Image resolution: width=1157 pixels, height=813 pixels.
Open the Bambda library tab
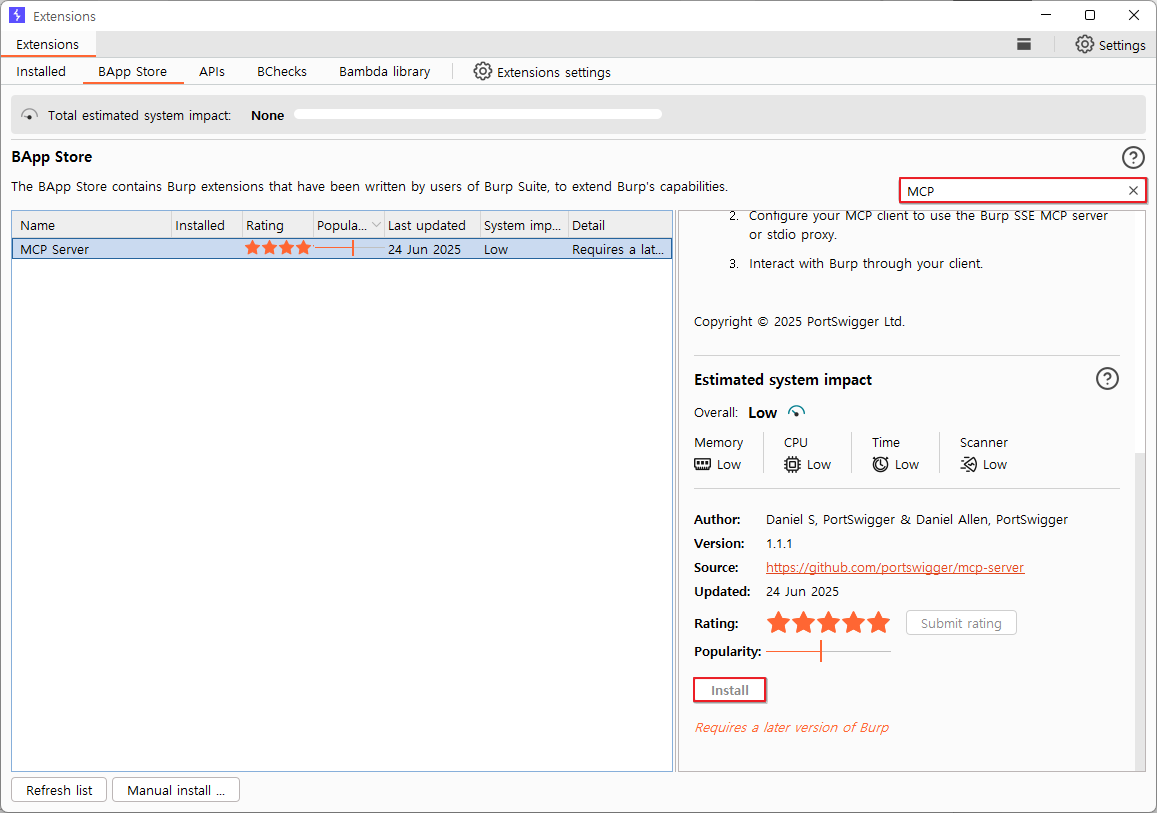(384, 72)
